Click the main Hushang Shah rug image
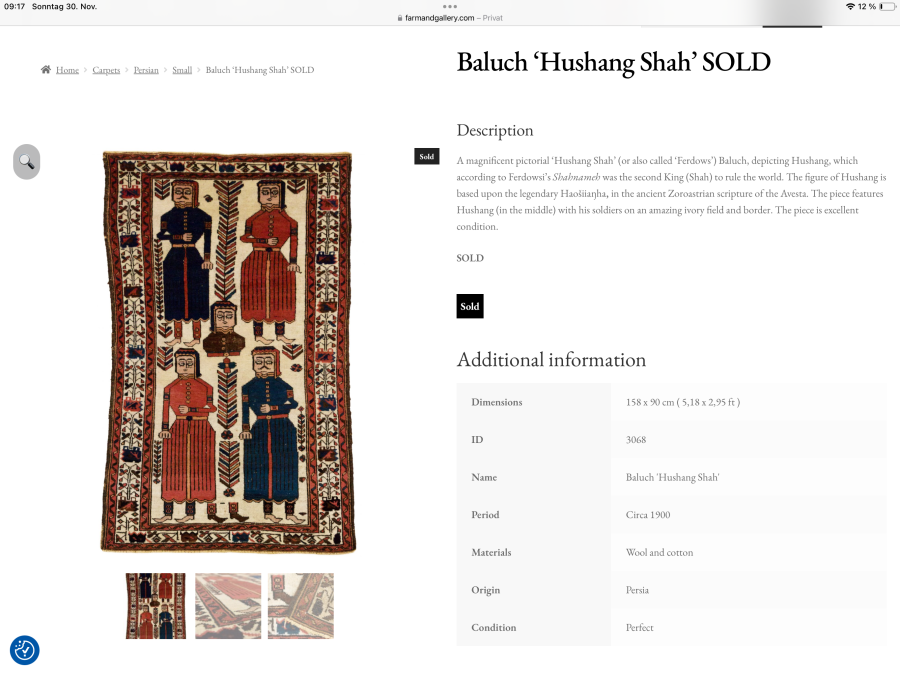The image size is (900, 675). (x=228, y=352)
